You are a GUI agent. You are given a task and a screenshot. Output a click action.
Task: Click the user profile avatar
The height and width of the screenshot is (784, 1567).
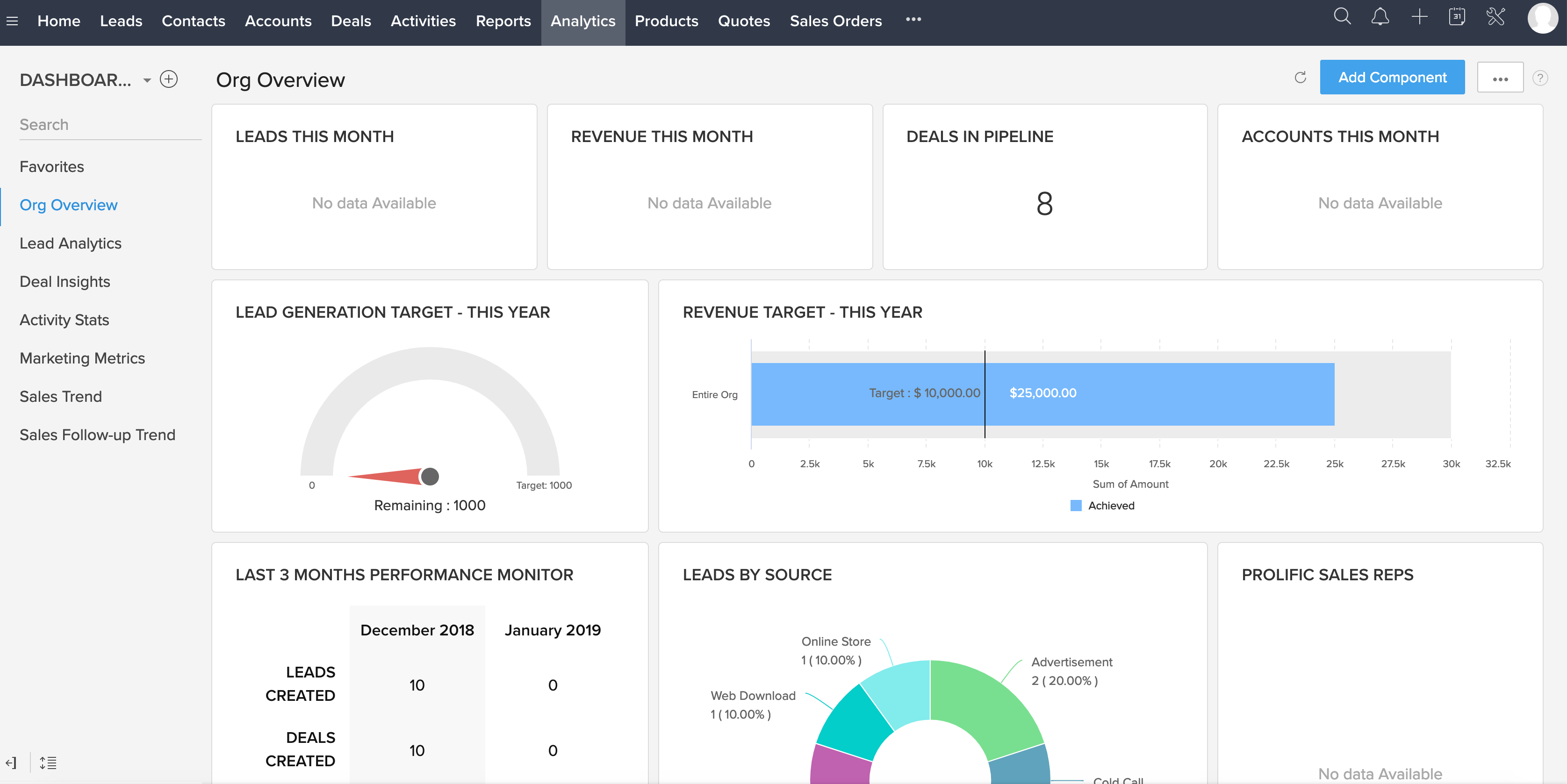click(x=1542, y=18)
